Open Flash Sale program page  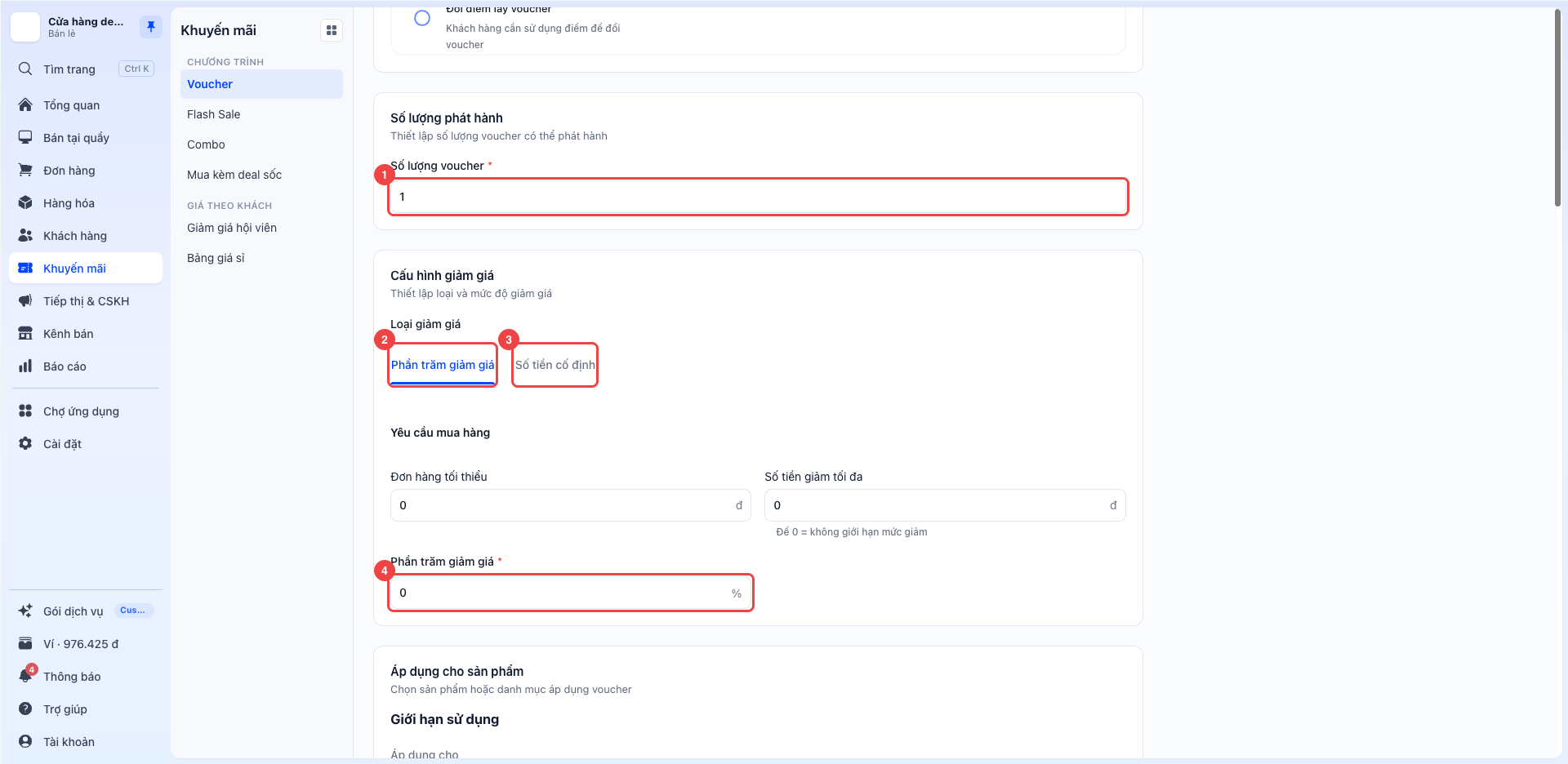tap(261, 114)
